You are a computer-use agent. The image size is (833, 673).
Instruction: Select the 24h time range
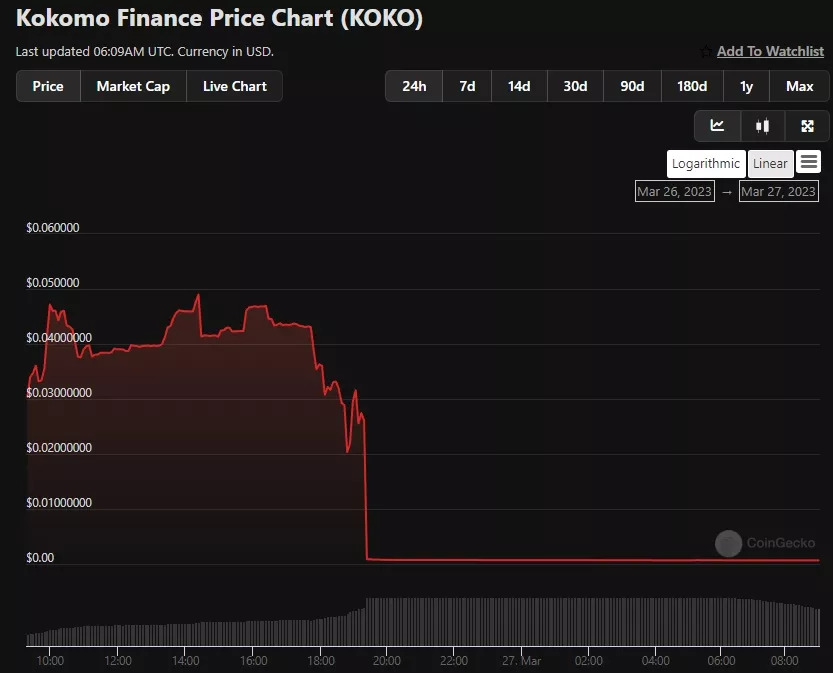pyautogui.click(x=414, y=86)
